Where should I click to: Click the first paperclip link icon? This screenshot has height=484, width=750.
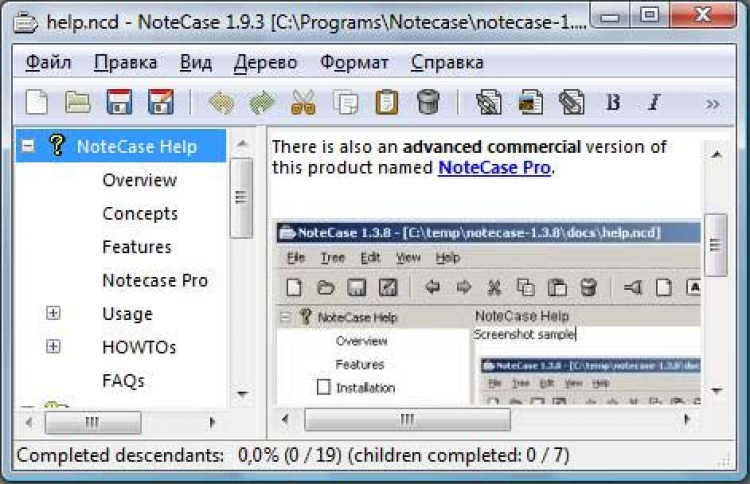(488, 102)
